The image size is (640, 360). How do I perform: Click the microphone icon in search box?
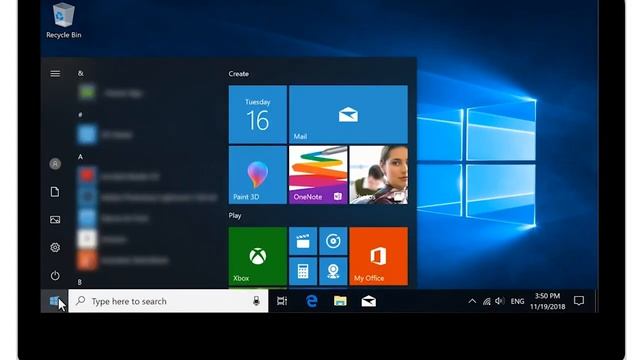[256, 301]
